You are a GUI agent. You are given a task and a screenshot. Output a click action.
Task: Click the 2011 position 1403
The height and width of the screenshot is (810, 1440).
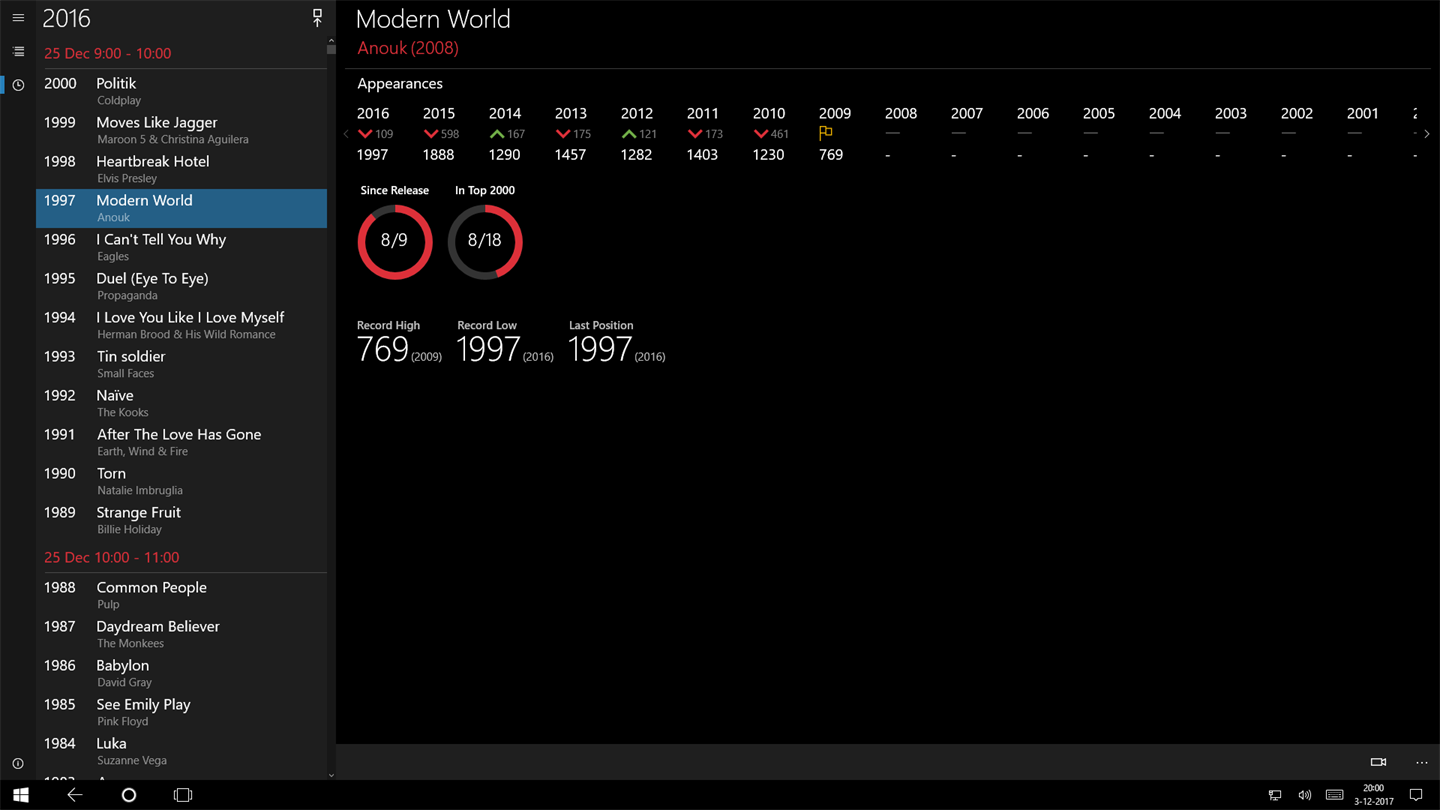(703, 155)
